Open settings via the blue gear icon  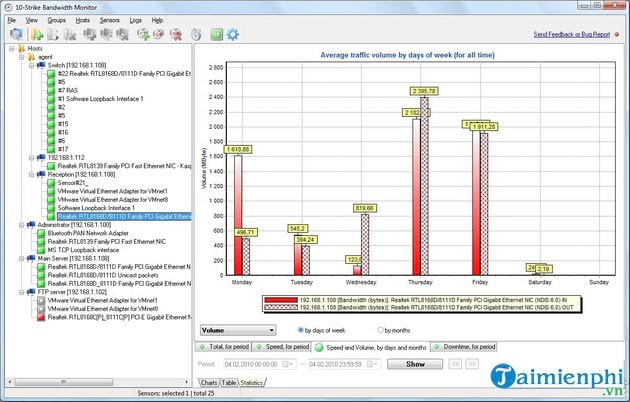pos(233,35)
